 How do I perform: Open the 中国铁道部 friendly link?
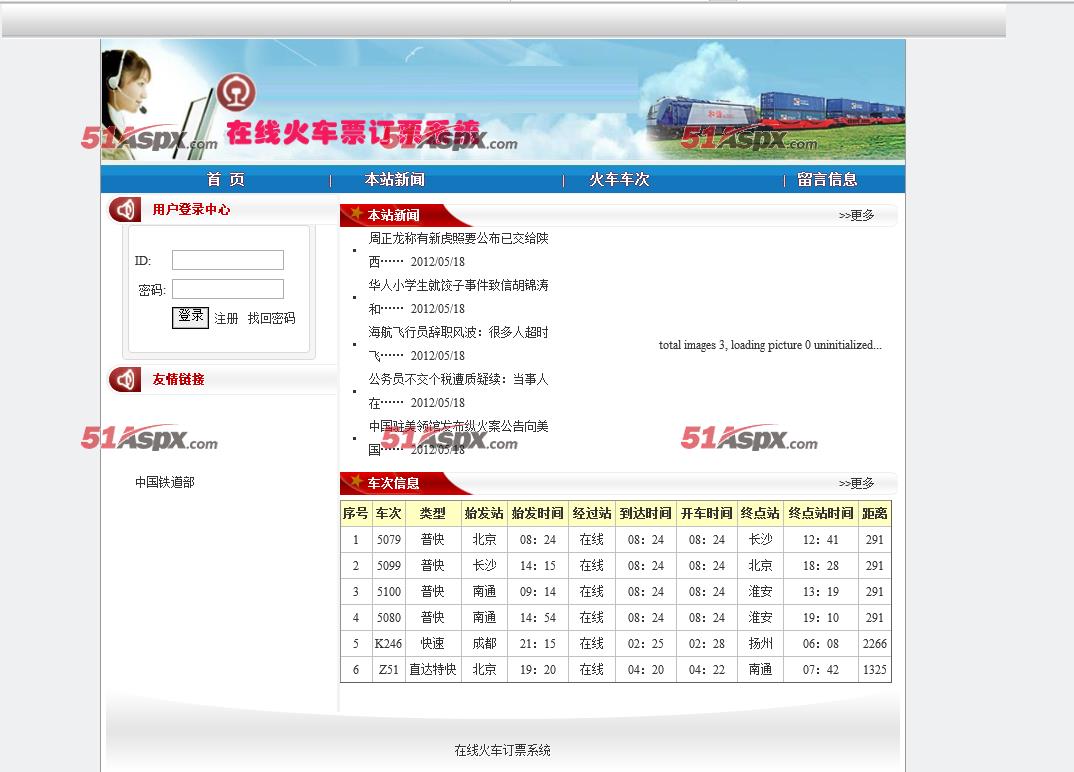coord(165,482)
